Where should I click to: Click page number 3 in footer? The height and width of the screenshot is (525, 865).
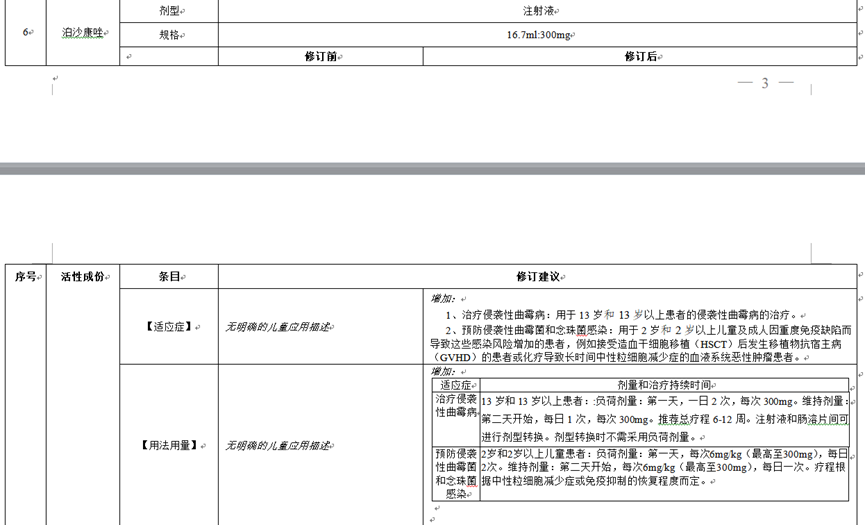(x=765, y=83)
